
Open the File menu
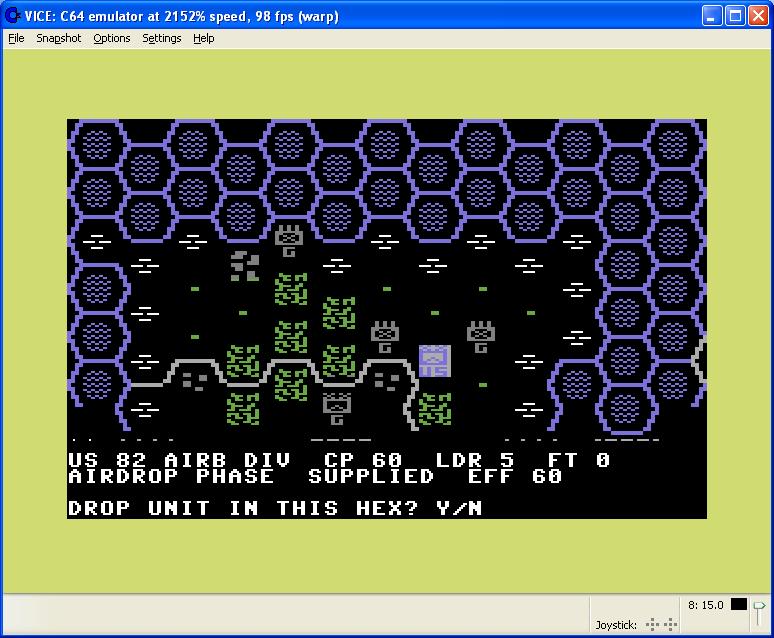16,38
